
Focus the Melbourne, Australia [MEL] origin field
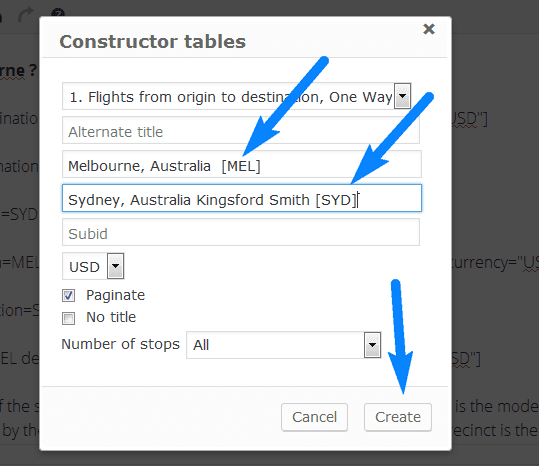point(242,164)
